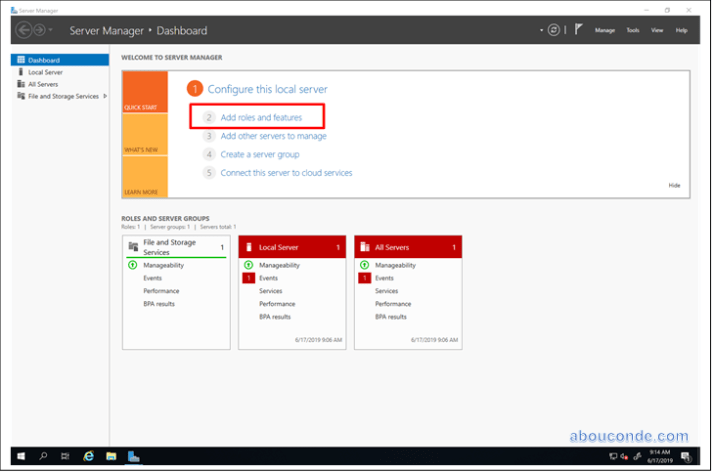Image resolution: width=714 pixels, height=472 pixels.
Task: Open the Tools menu
Action: (632, 30)
